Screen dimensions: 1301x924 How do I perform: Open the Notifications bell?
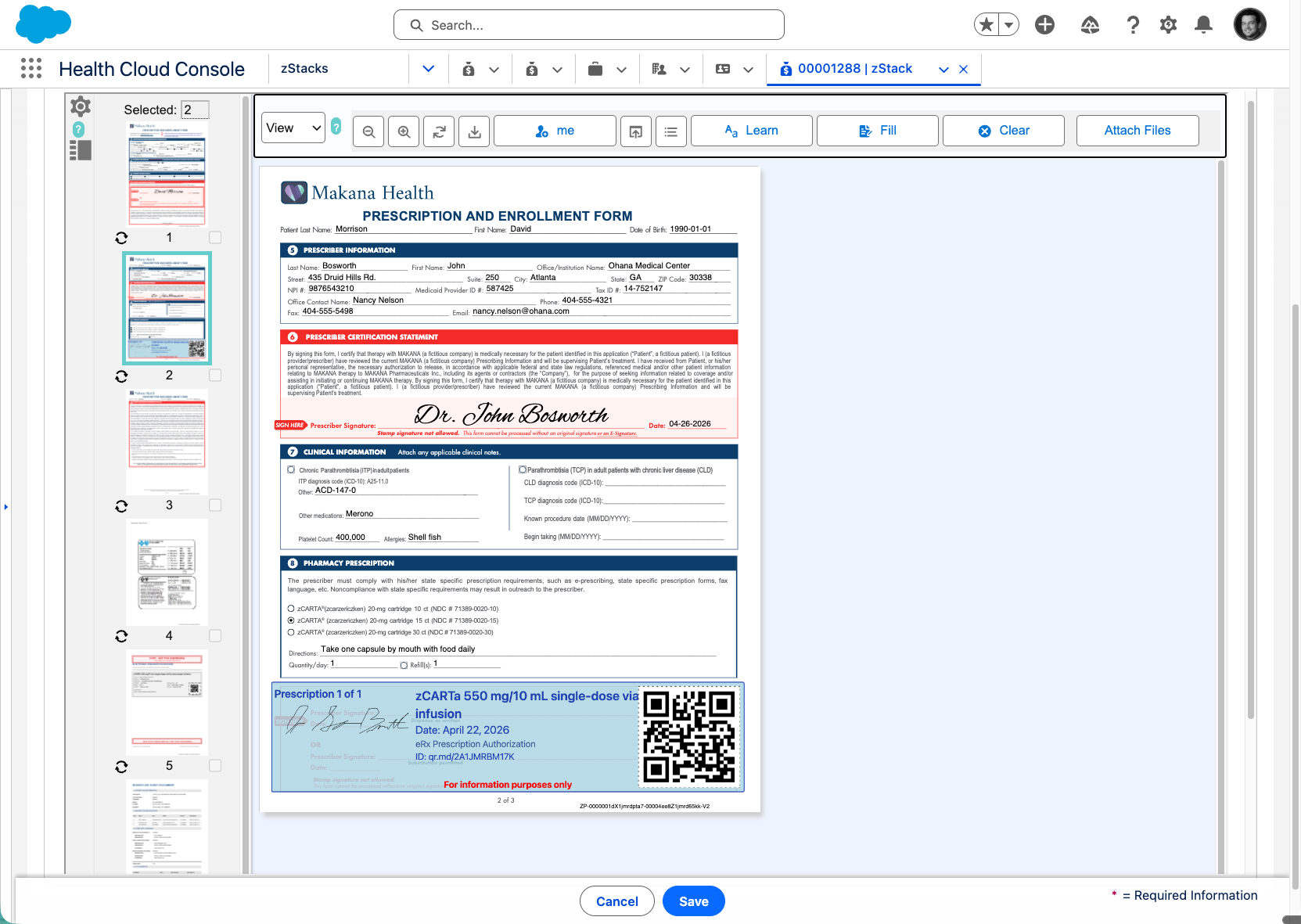click(x=1204, y=25)
